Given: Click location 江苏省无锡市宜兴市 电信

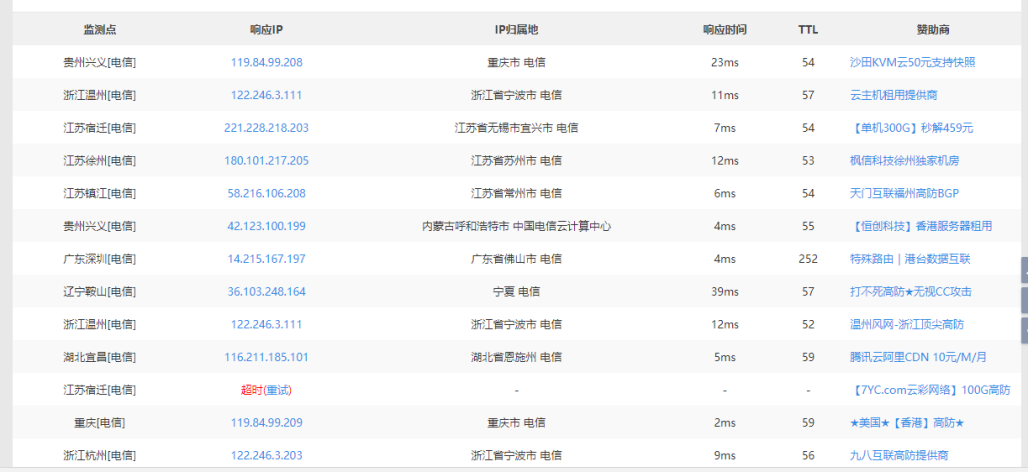Looking at the screenshot, I should [516, 128].
